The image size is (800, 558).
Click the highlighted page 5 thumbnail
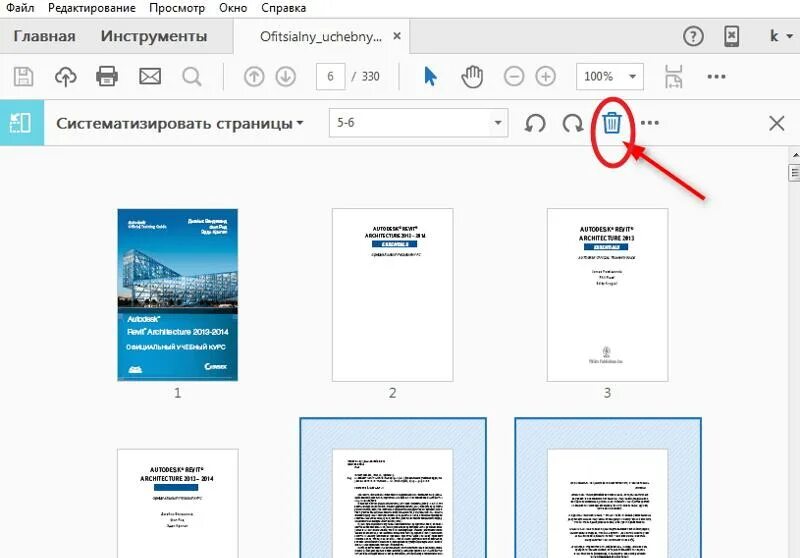click(x=393, y=488)
